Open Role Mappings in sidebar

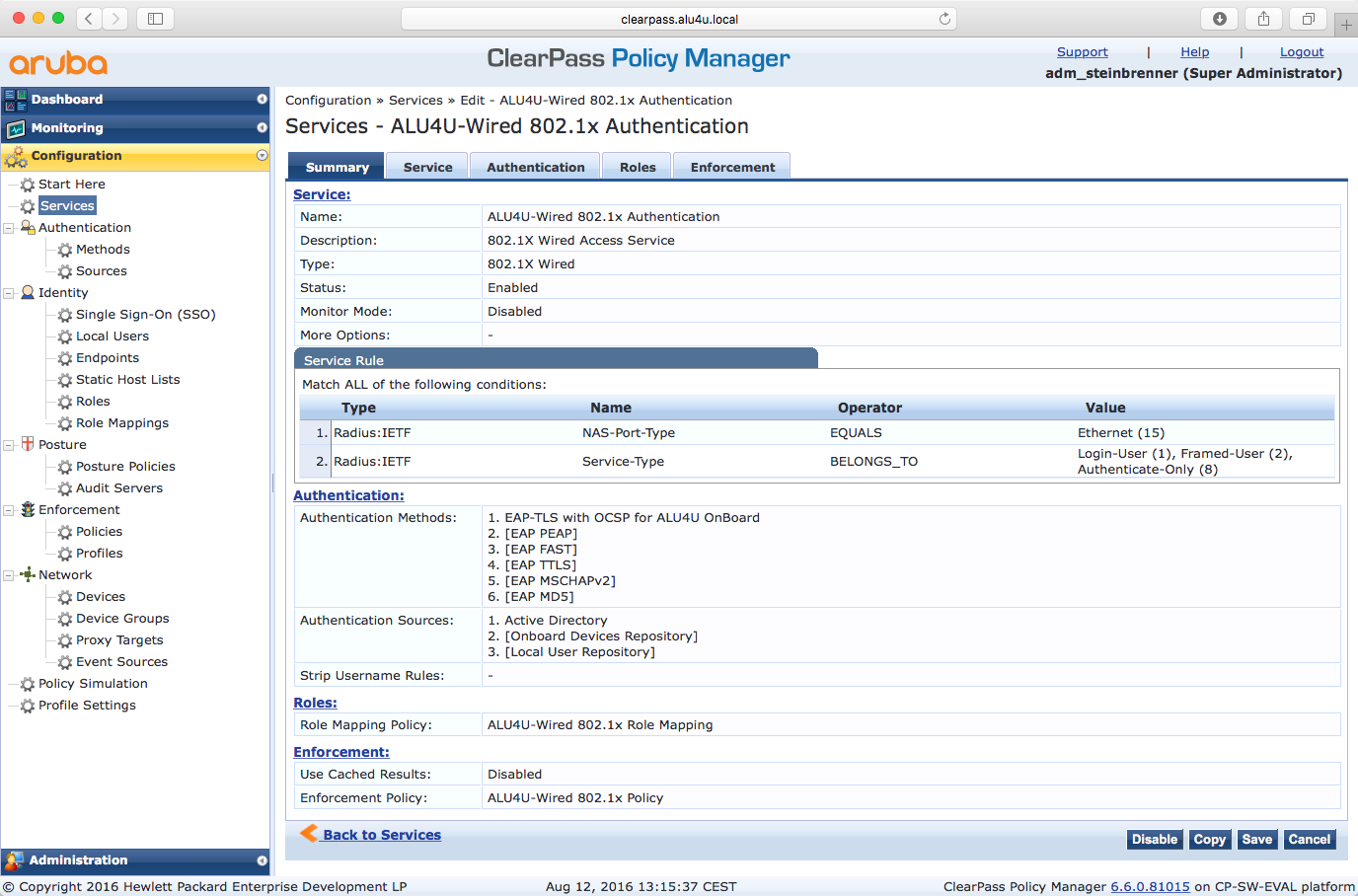click(x=121, y=423)
